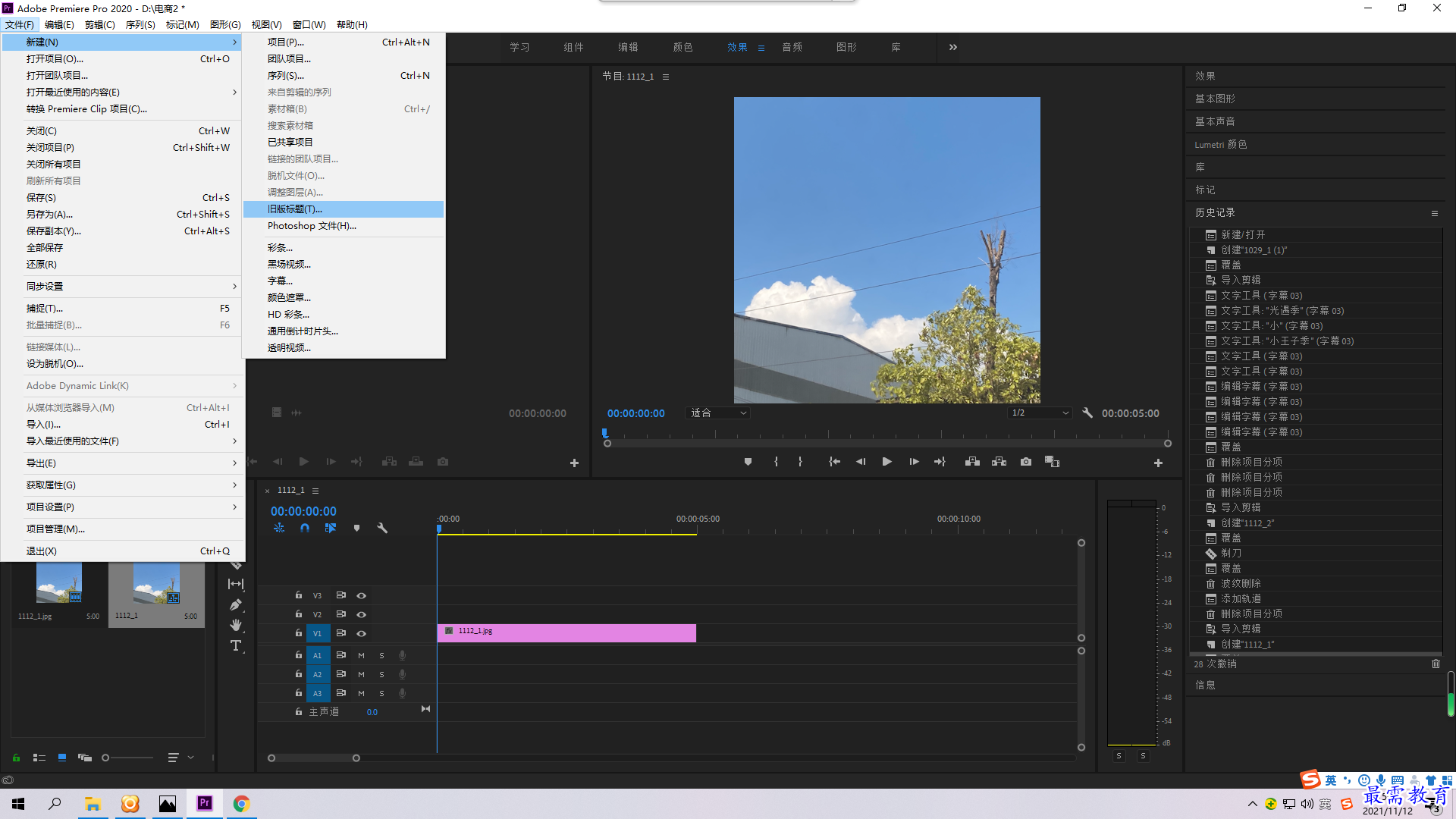Select the Hand tool
Image resolution: width=1456 pixels, height=819 pixels.
236,625
